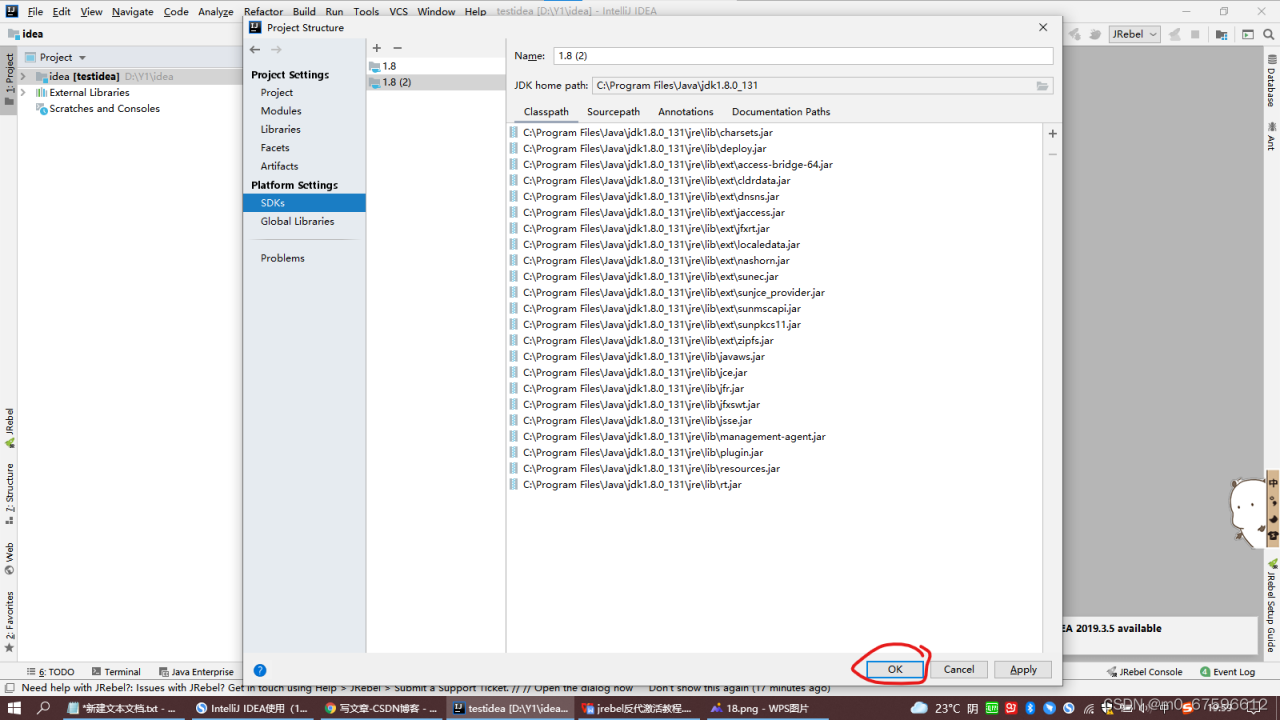Viewport: 1280px width, 720px height.
Task: Select SDKs under Platform Settings
Action: click(x=304, y=203)
